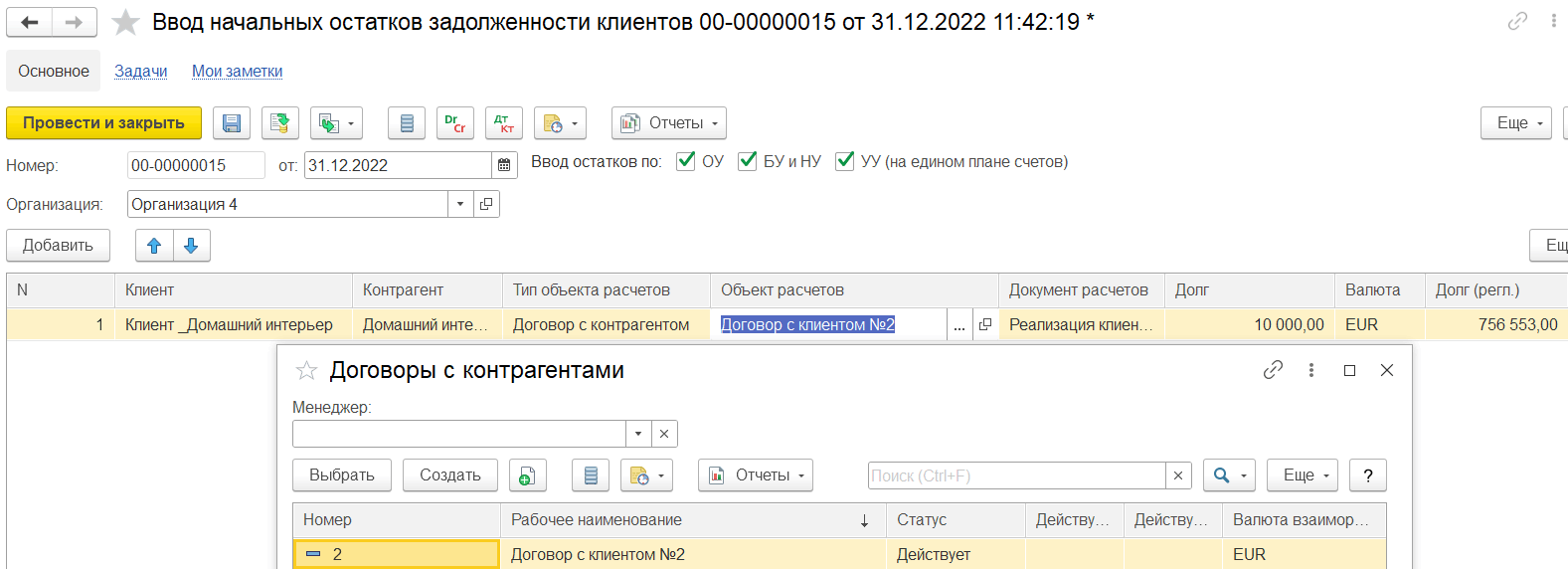The height and width of the screenshot is (569, 1568).
Task: Click the Дт/Кт accounting entries icon
Action: click(504, 123)
